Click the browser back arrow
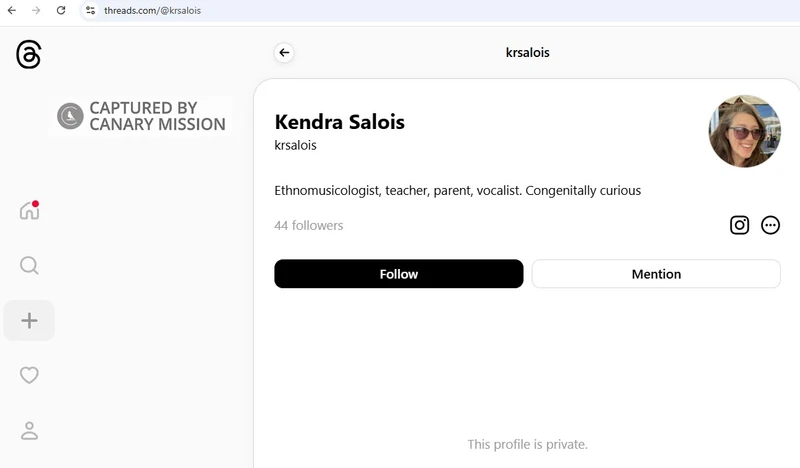Image resolution: width=800 pixels, height=468 pixels. pyautogui.click(x=12, y=10)
